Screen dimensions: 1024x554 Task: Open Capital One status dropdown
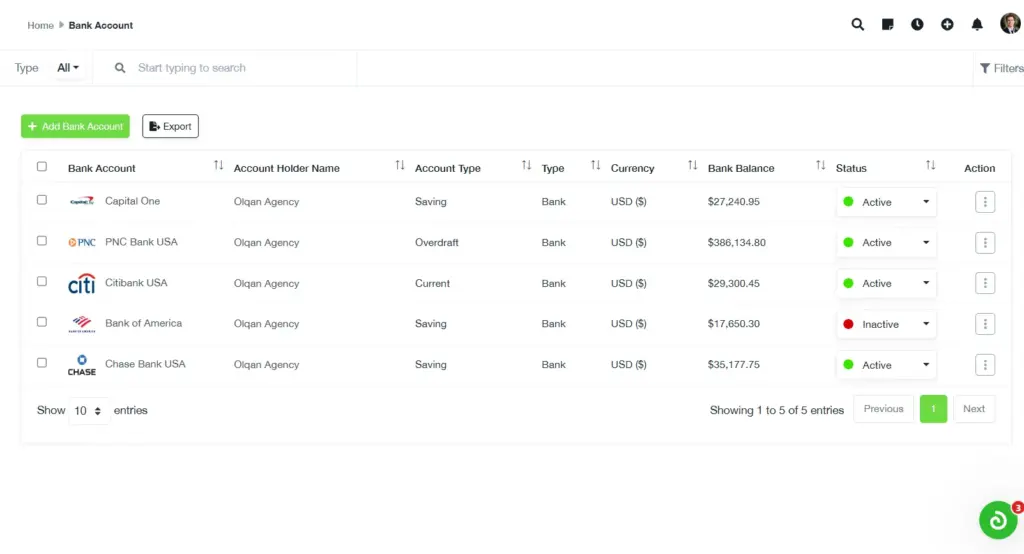coord(886,202)
